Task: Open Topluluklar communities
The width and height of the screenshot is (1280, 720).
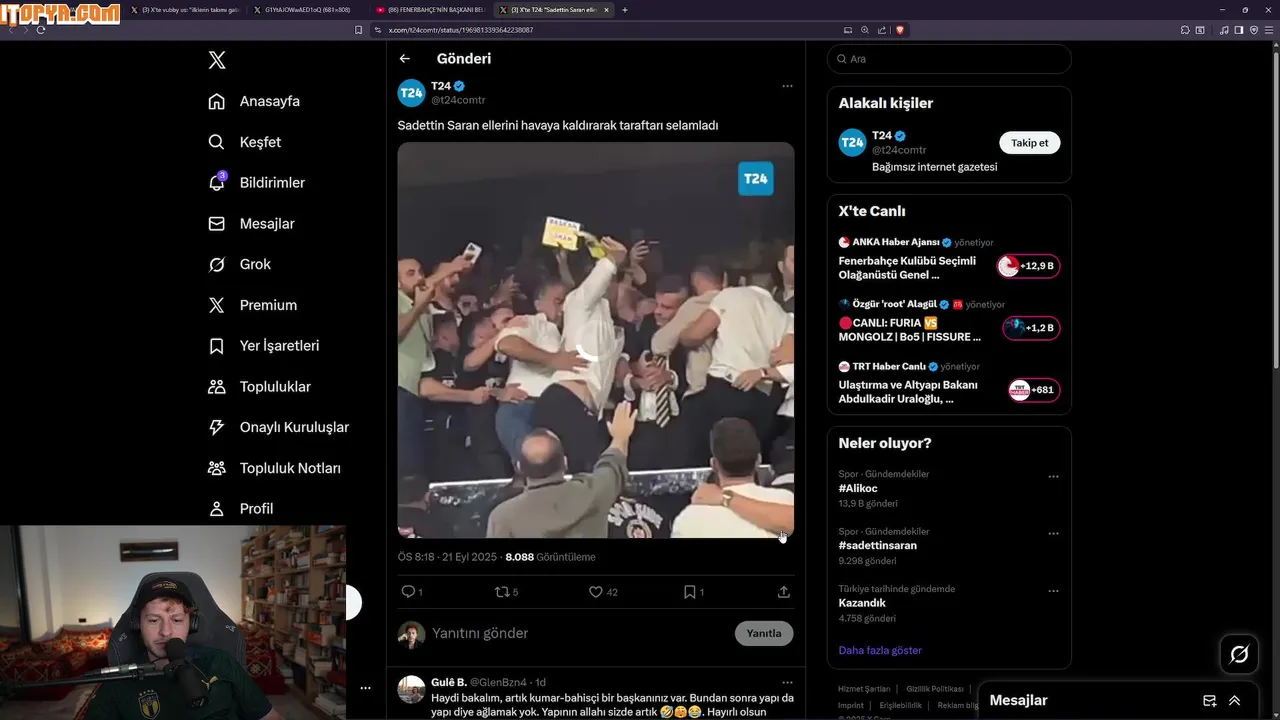Action: coord(260,387)
